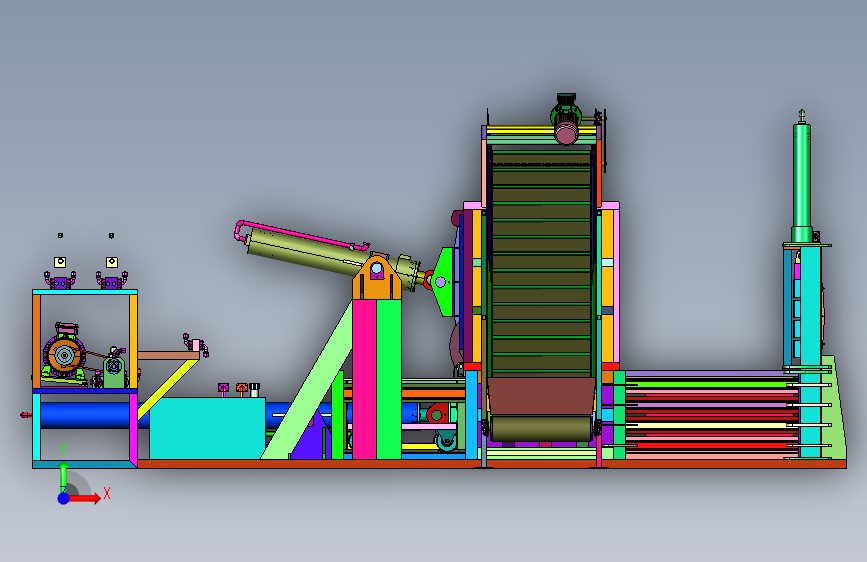Click the red X axis arrow of the triad
The image size is (867, 562).
[84, 498]
